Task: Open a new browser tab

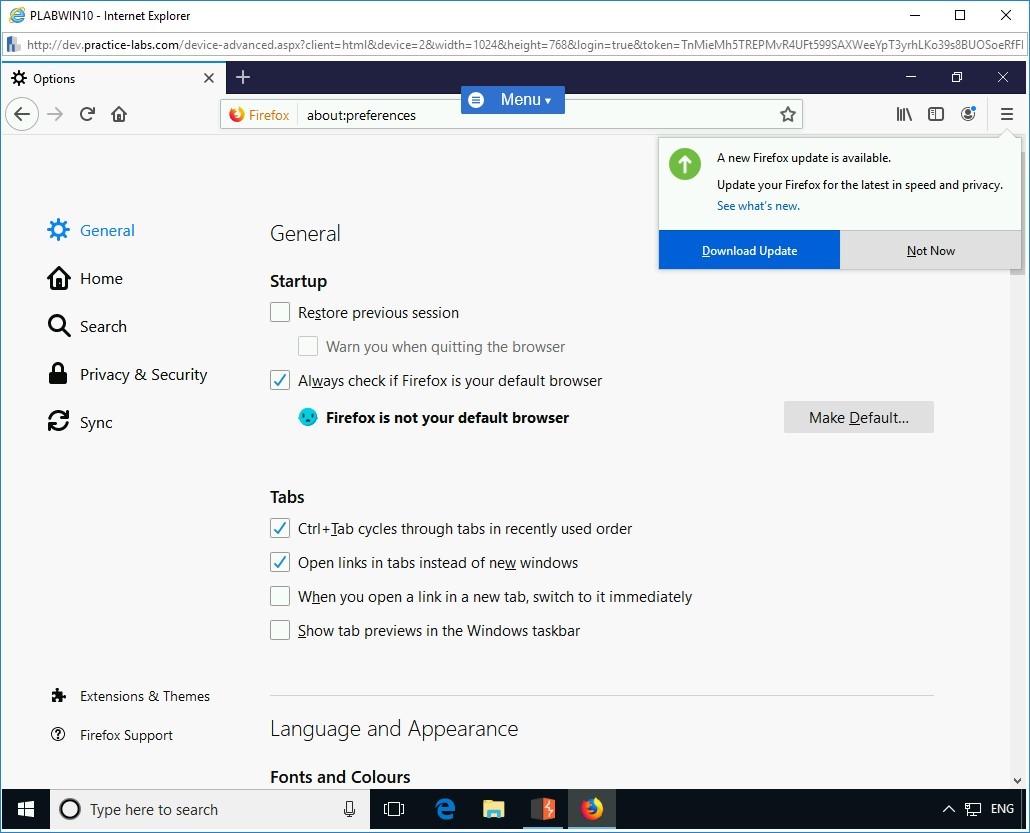Action: click(x=243, y=77)
